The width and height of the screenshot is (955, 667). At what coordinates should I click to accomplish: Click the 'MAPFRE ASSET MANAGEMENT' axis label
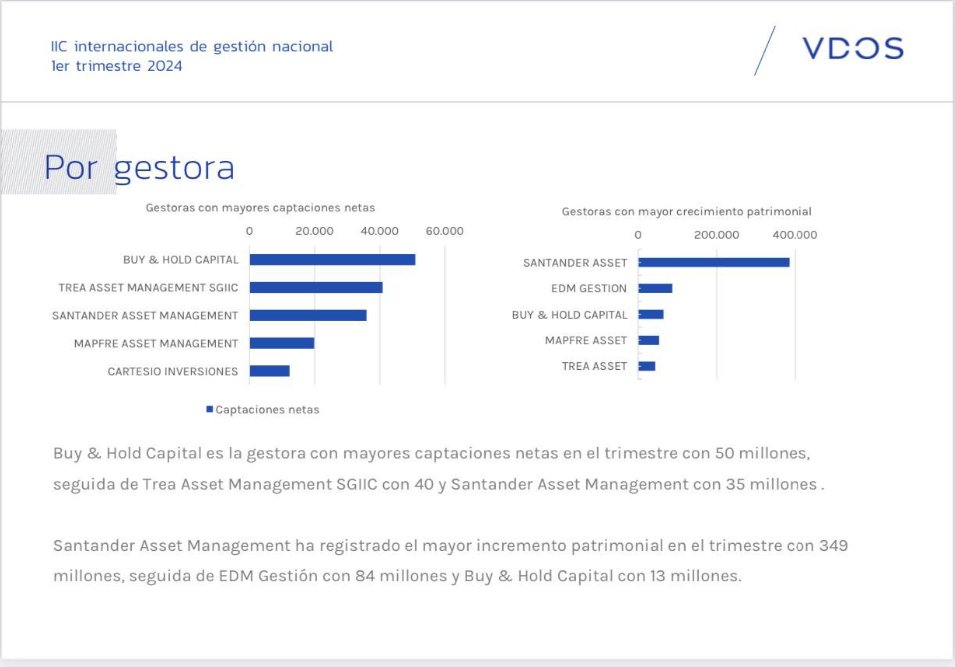(x=156, y=344)
